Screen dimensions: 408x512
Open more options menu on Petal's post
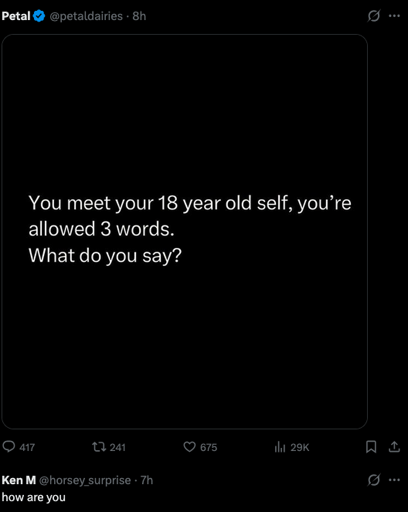pos(394,16)
